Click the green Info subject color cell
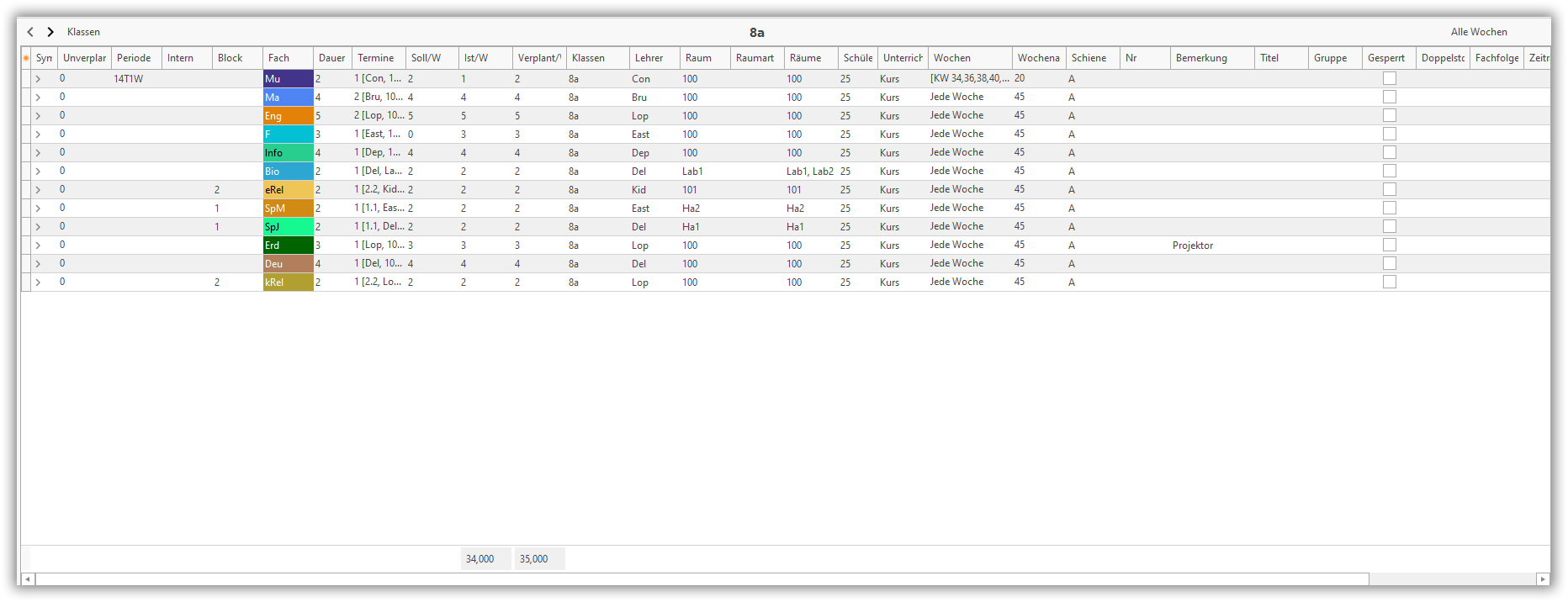This screenshot has width=1568, height=602. (x=288, y=153)
